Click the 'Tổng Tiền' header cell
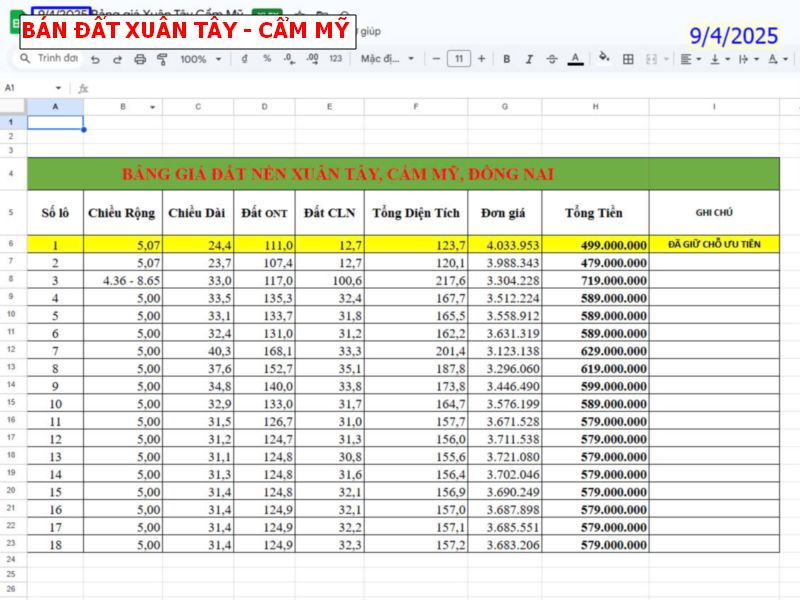The height and width of the screenshot is (600, 800). tap(595, 213)
